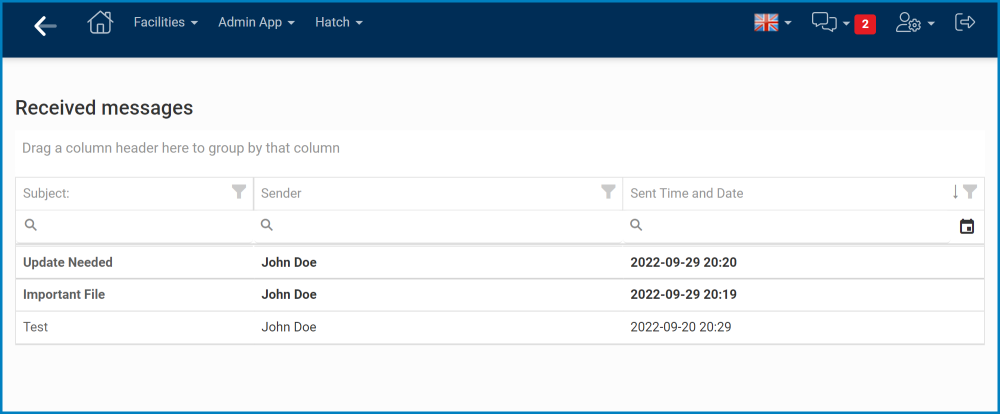
Task: Open the calendar date picker icon
Action: pos(967,227)
